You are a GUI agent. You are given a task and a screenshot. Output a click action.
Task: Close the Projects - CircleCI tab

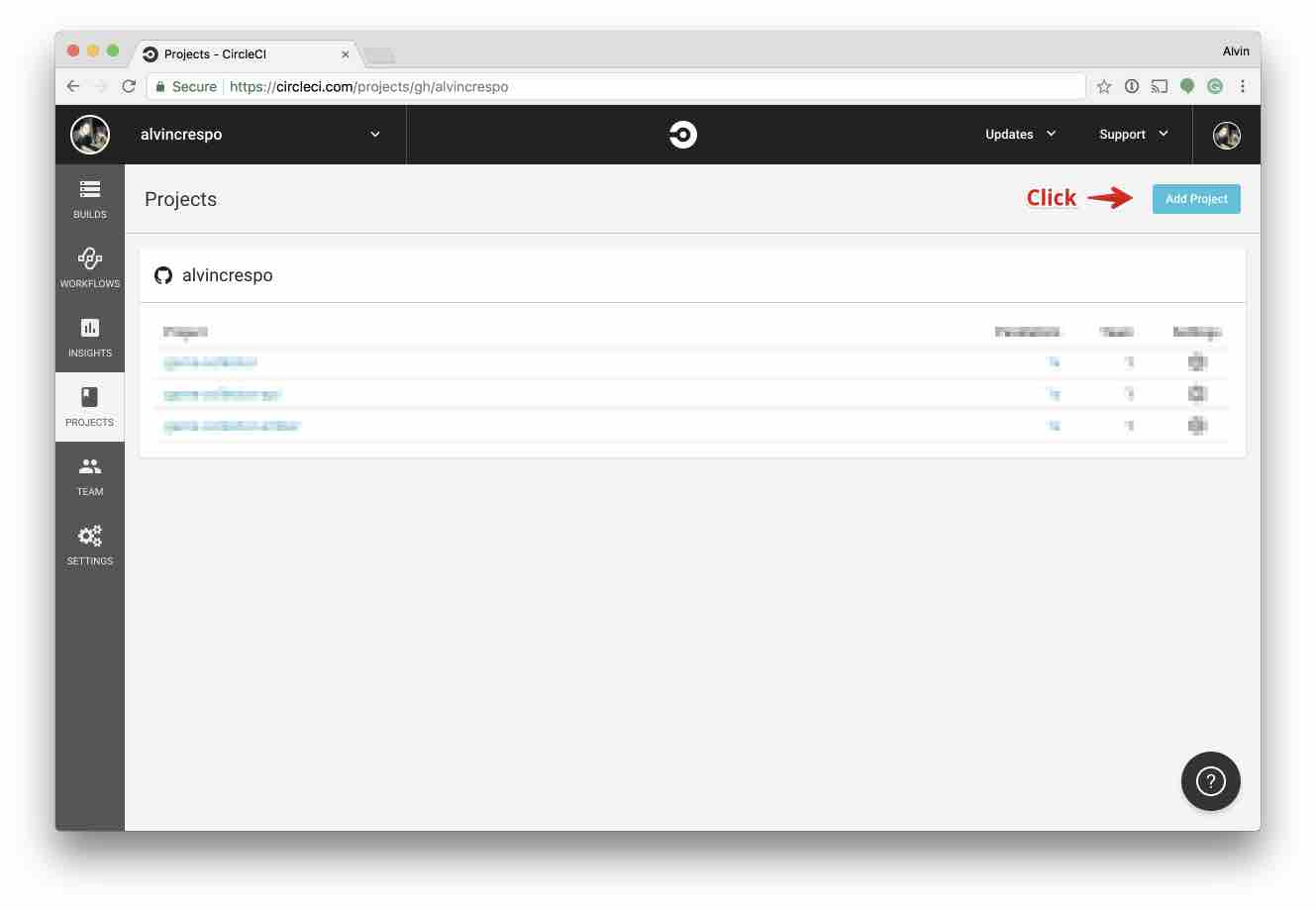(346, 54)
